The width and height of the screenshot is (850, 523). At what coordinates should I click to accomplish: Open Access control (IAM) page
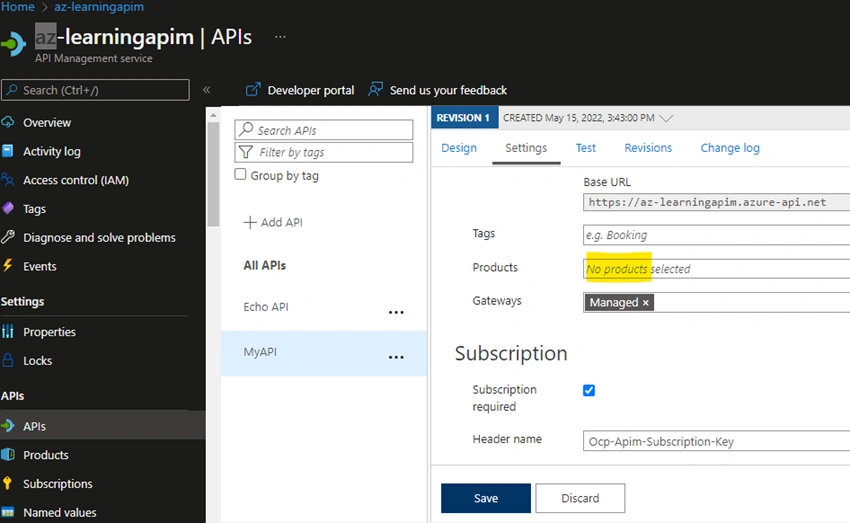coord(76,180)
